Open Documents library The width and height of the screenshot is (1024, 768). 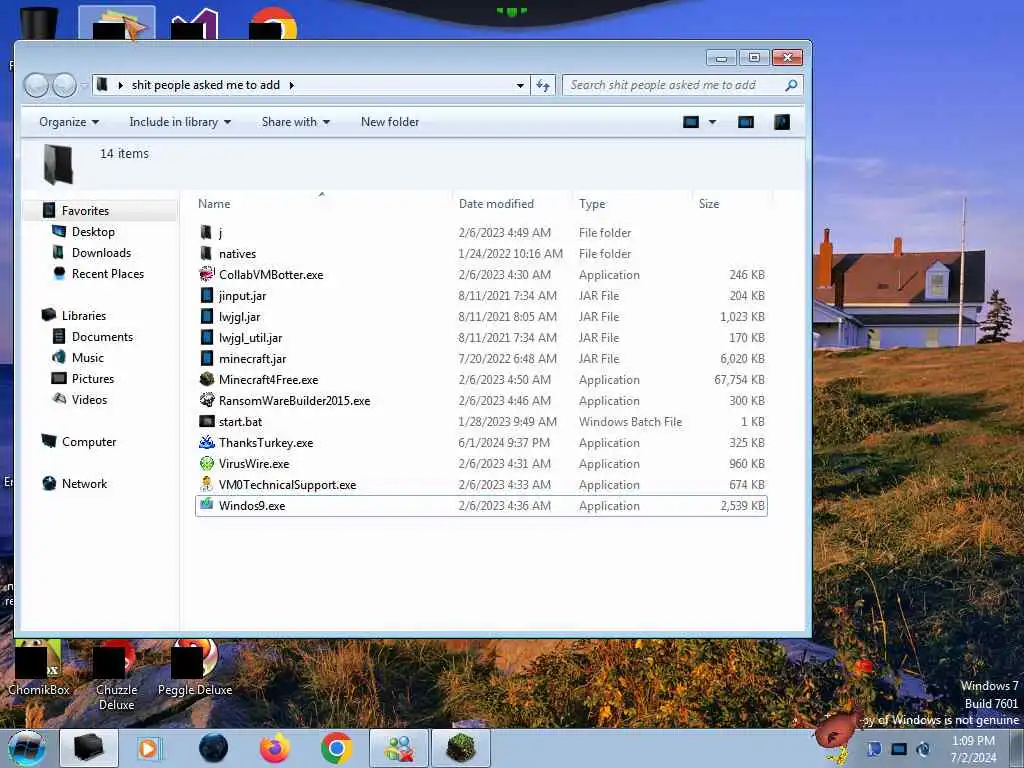pyautogui.click(x=102, y=337)
